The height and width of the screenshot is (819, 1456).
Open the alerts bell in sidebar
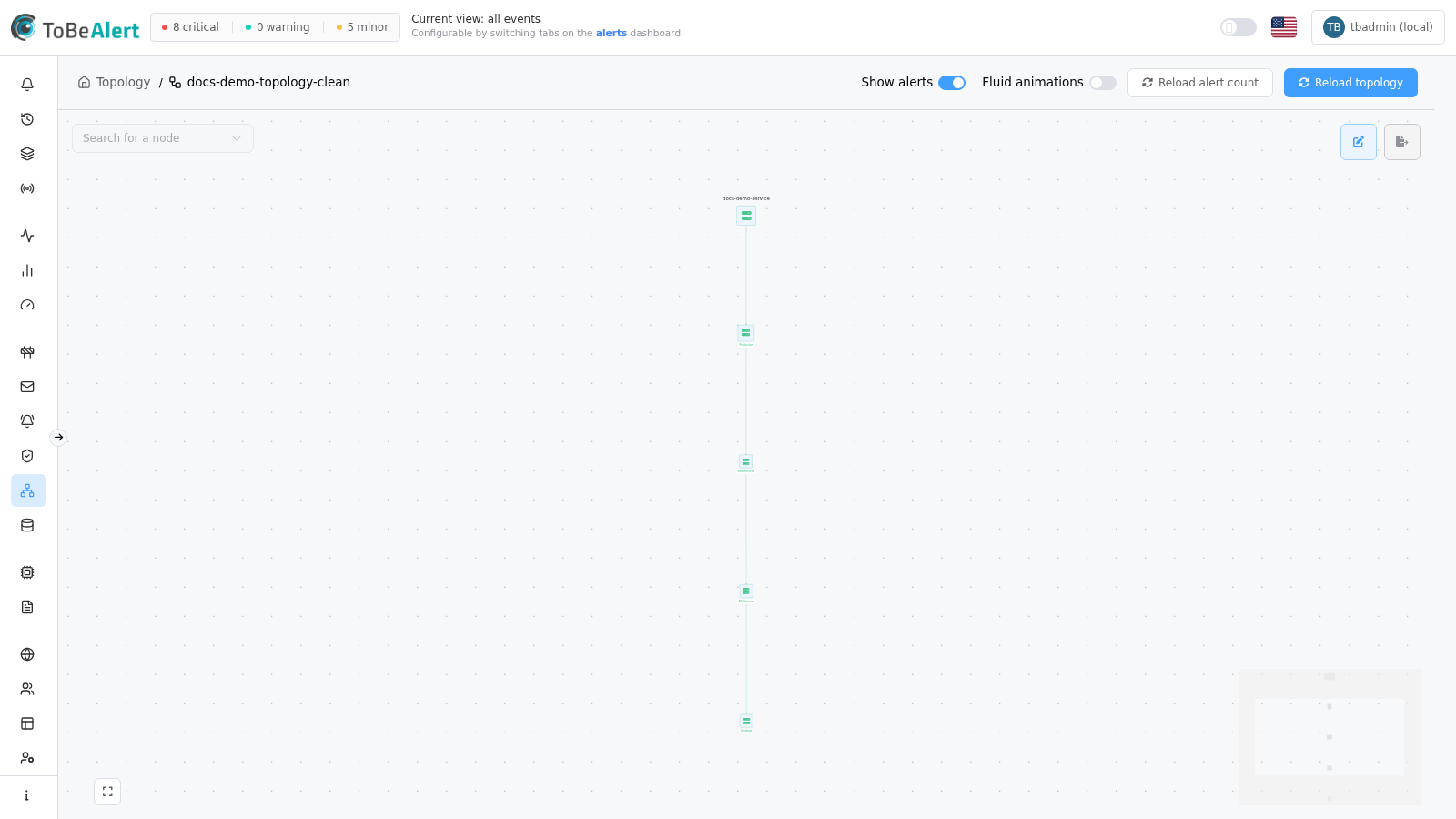point(27,85)
